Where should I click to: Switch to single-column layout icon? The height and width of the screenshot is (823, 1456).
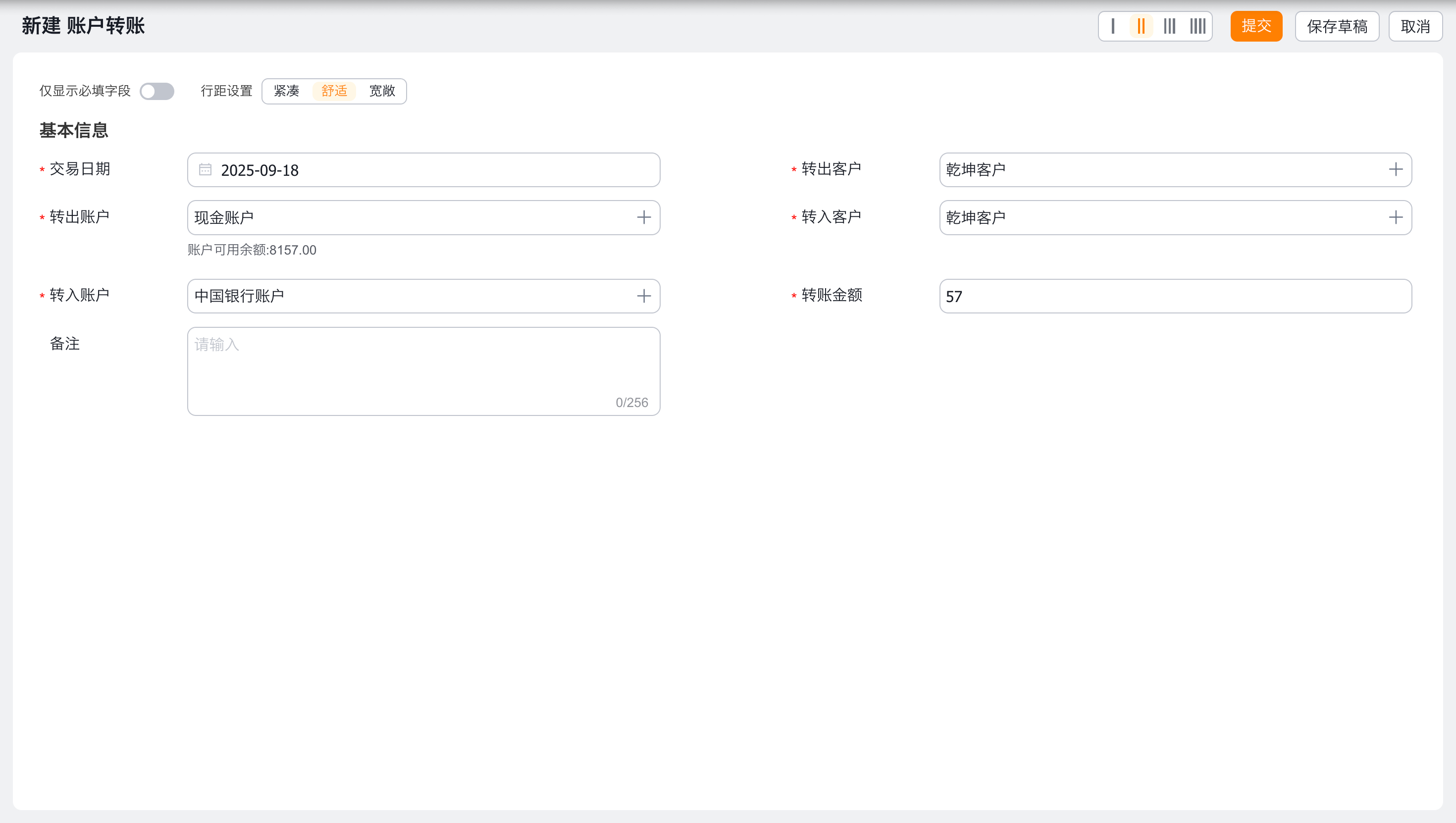pyautogui.click(x=1113, y=26)
